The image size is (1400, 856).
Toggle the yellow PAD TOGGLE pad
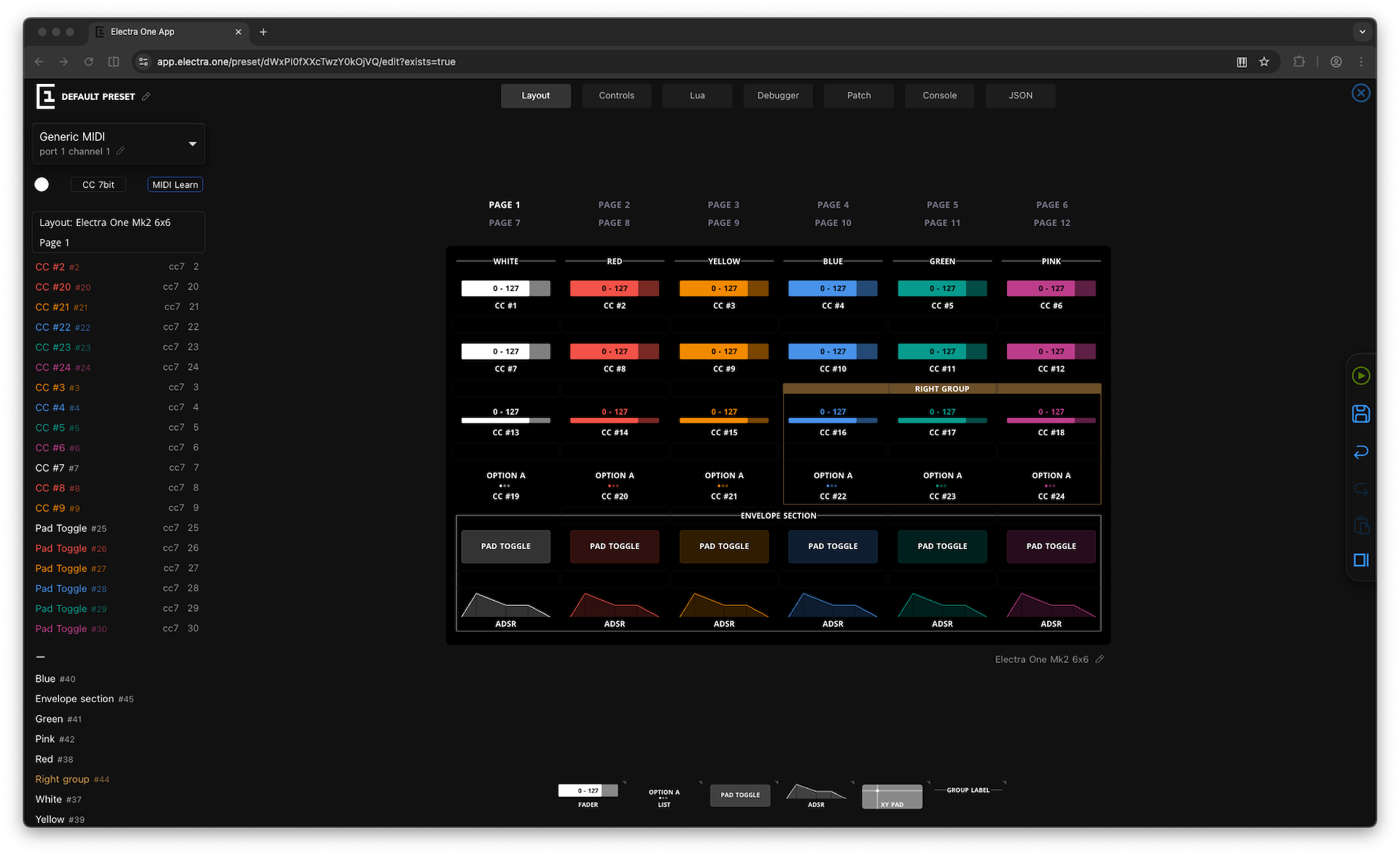pos(724,546)
